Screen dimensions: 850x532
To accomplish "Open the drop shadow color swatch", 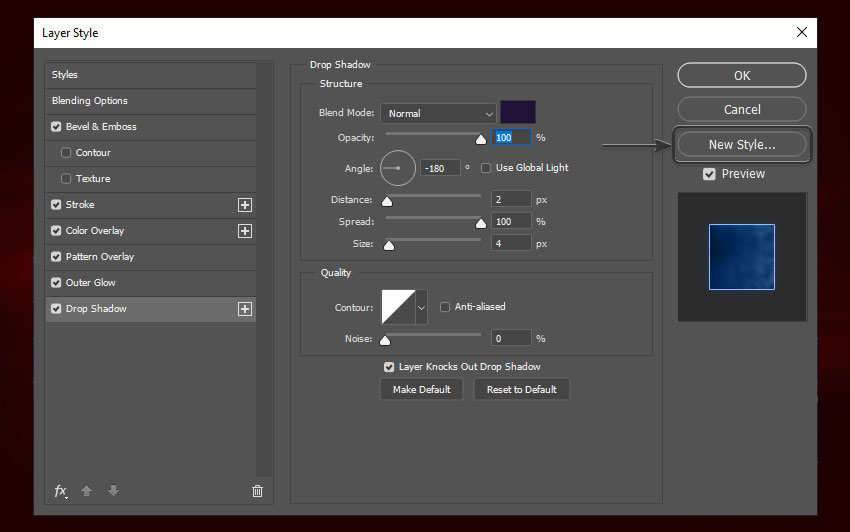I will [x=518, y=112].
